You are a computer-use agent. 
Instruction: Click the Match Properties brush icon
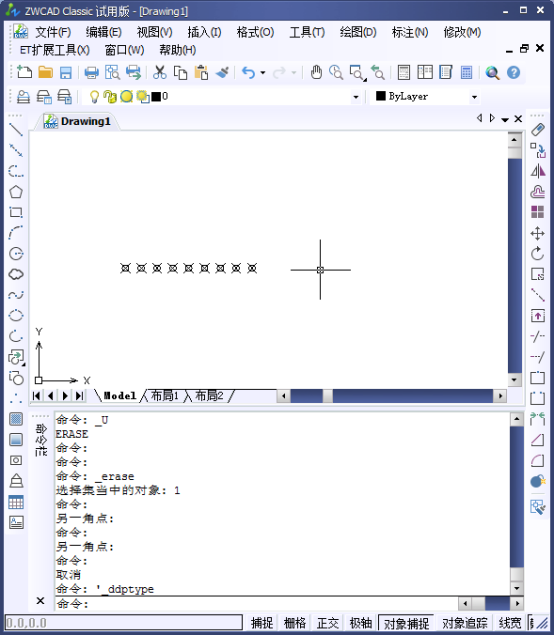pyautogui.click(x=222, y=73)
